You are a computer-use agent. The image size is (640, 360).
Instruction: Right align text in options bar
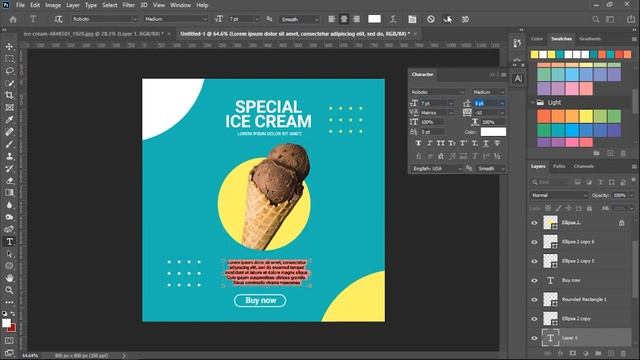click(356, 19)
